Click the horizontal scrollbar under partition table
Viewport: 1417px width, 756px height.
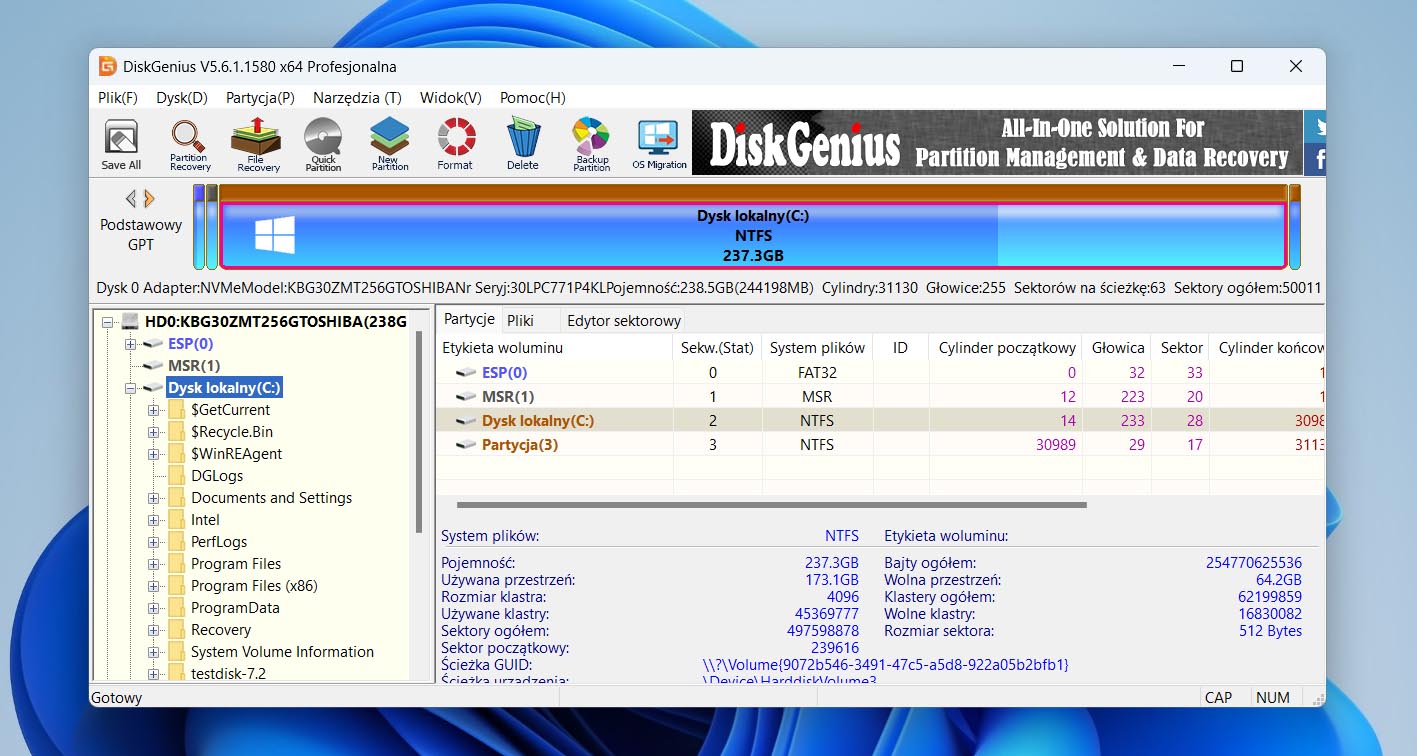[771, 505]
